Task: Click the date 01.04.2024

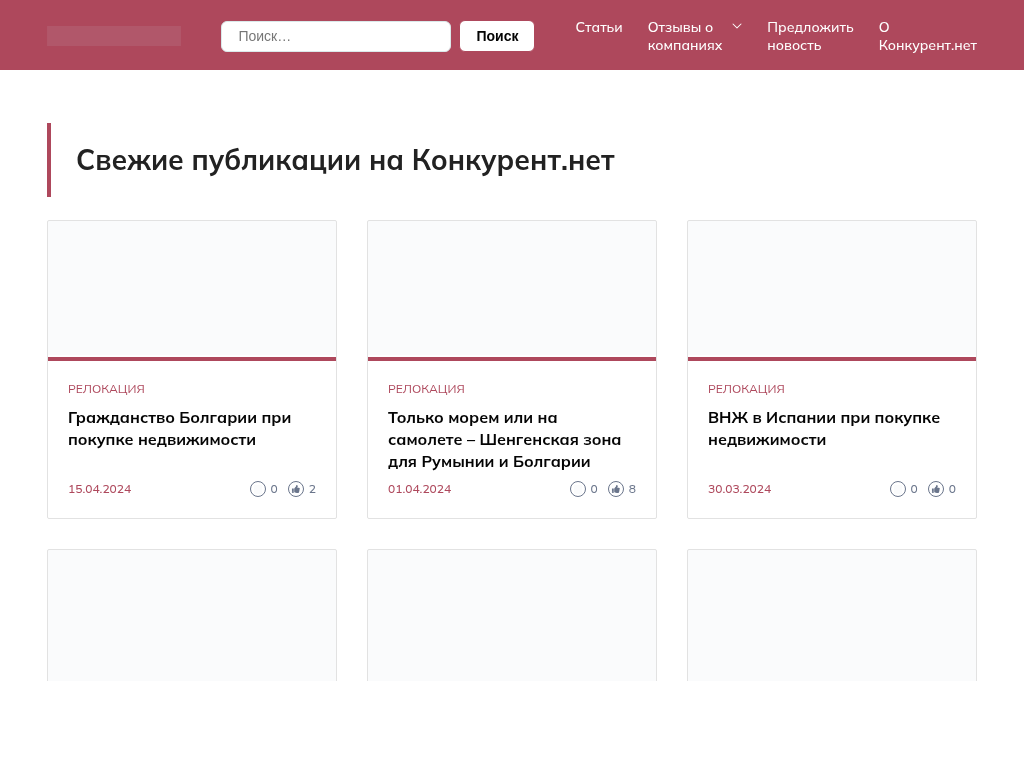Action: [x=419, y=489]
